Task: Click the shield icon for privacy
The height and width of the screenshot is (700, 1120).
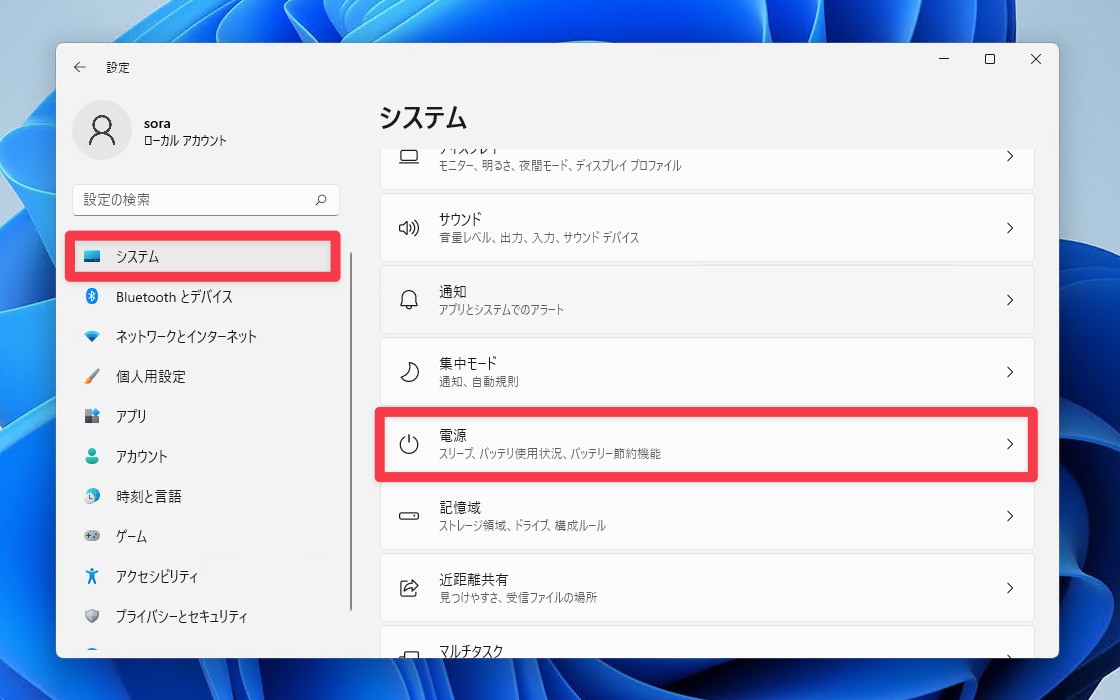Action: (x=92, y=616)
